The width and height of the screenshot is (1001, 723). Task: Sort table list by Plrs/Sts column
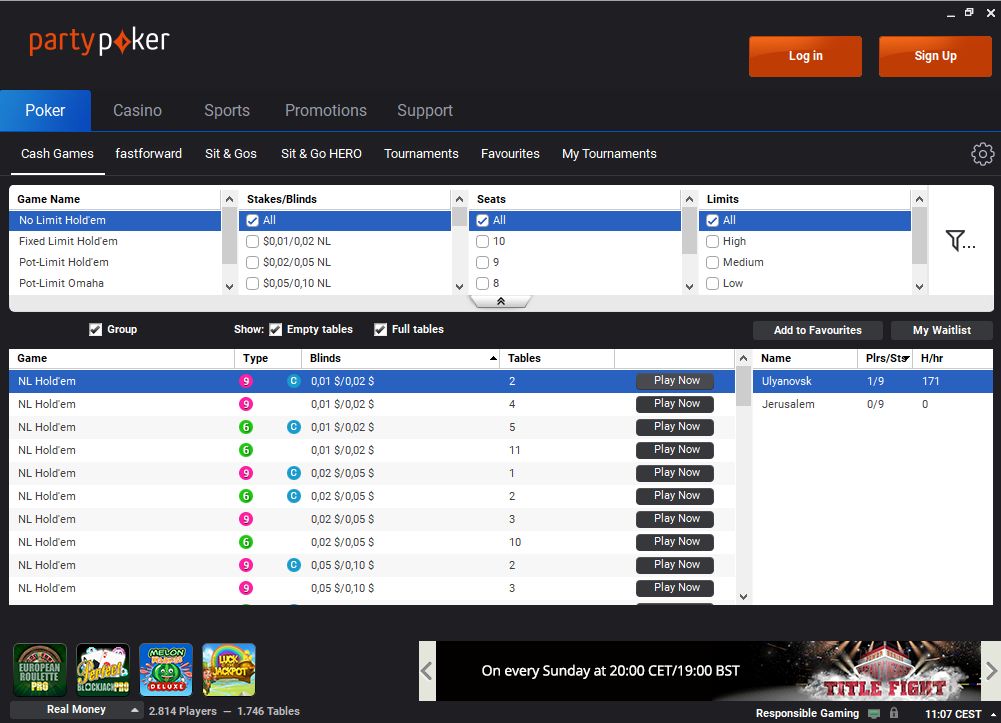click(x=885, y=358)
